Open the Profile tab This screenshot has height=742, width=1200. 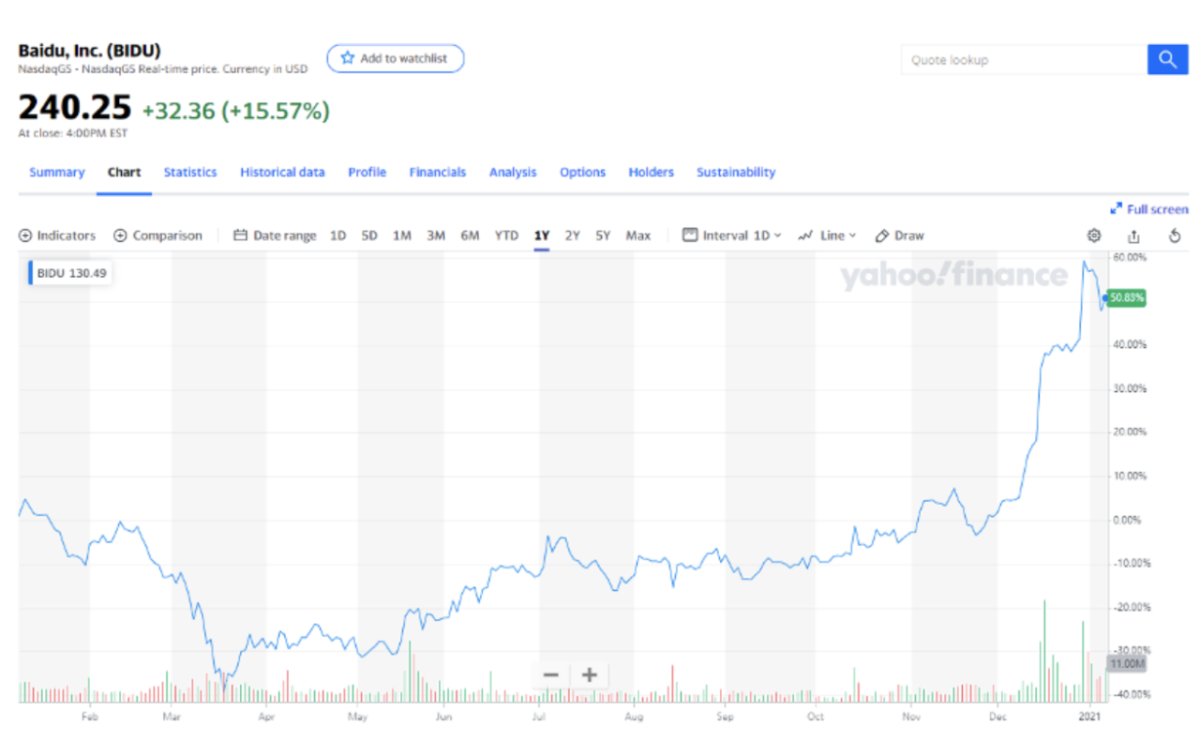click(367, 172)
